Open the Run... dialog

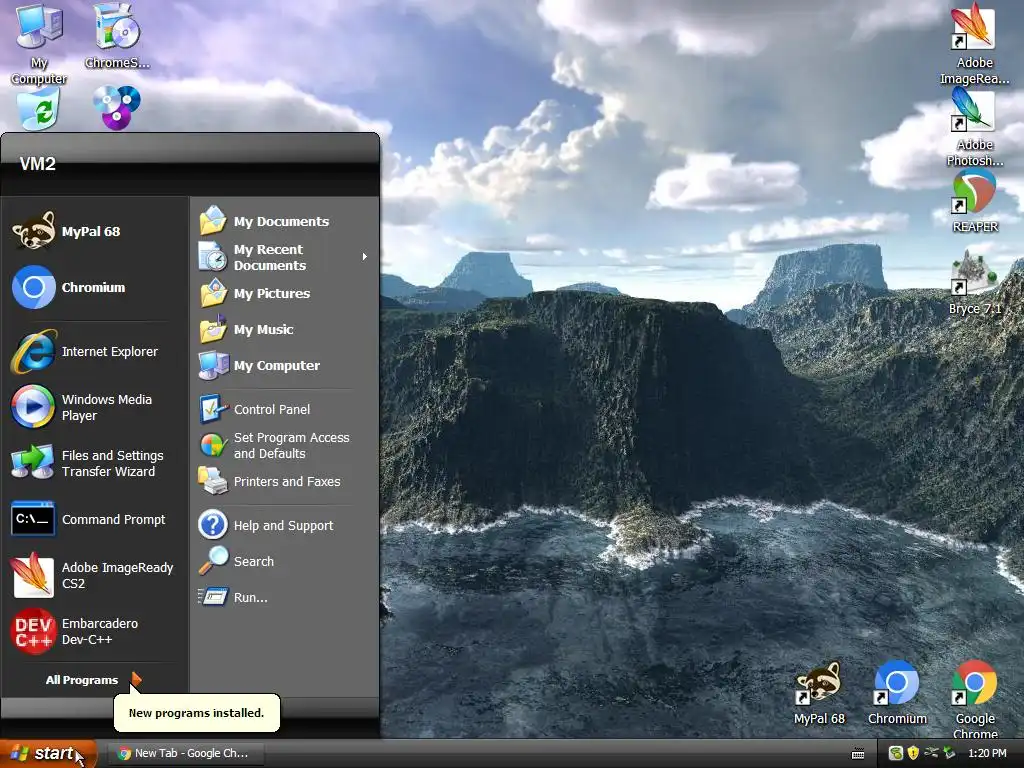[283, 597]
